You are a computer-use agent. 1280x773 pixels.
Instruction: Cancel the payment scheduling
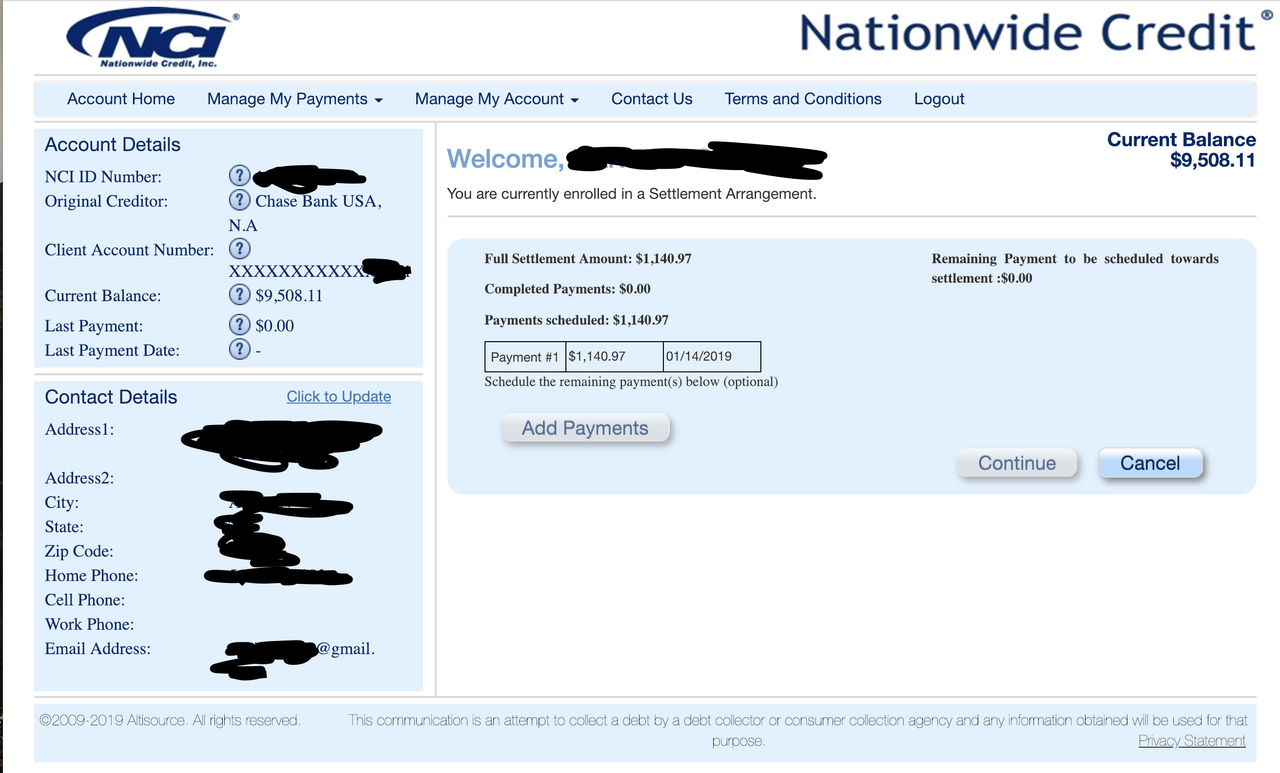pos(1150,463)
